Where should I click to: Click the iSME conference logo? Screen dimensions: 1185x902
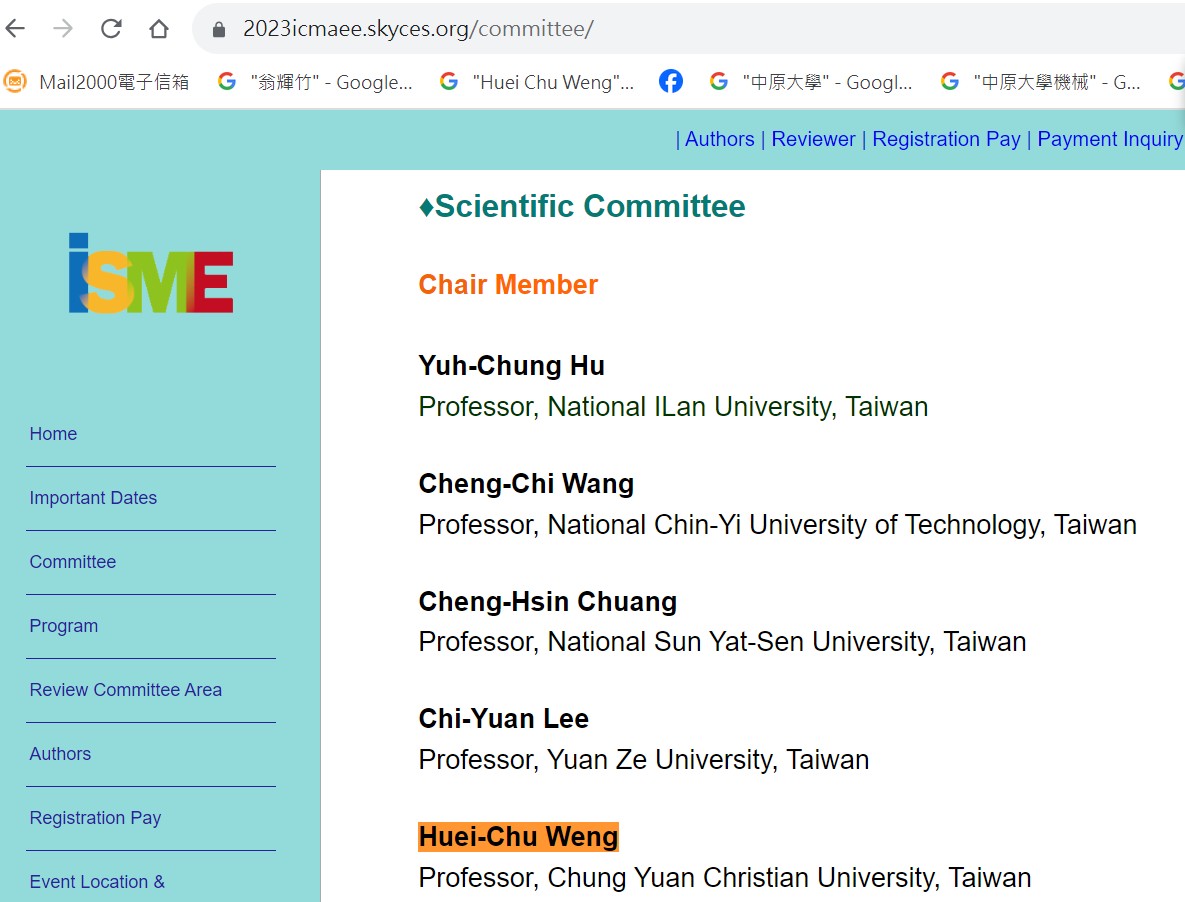coord(150,273)
